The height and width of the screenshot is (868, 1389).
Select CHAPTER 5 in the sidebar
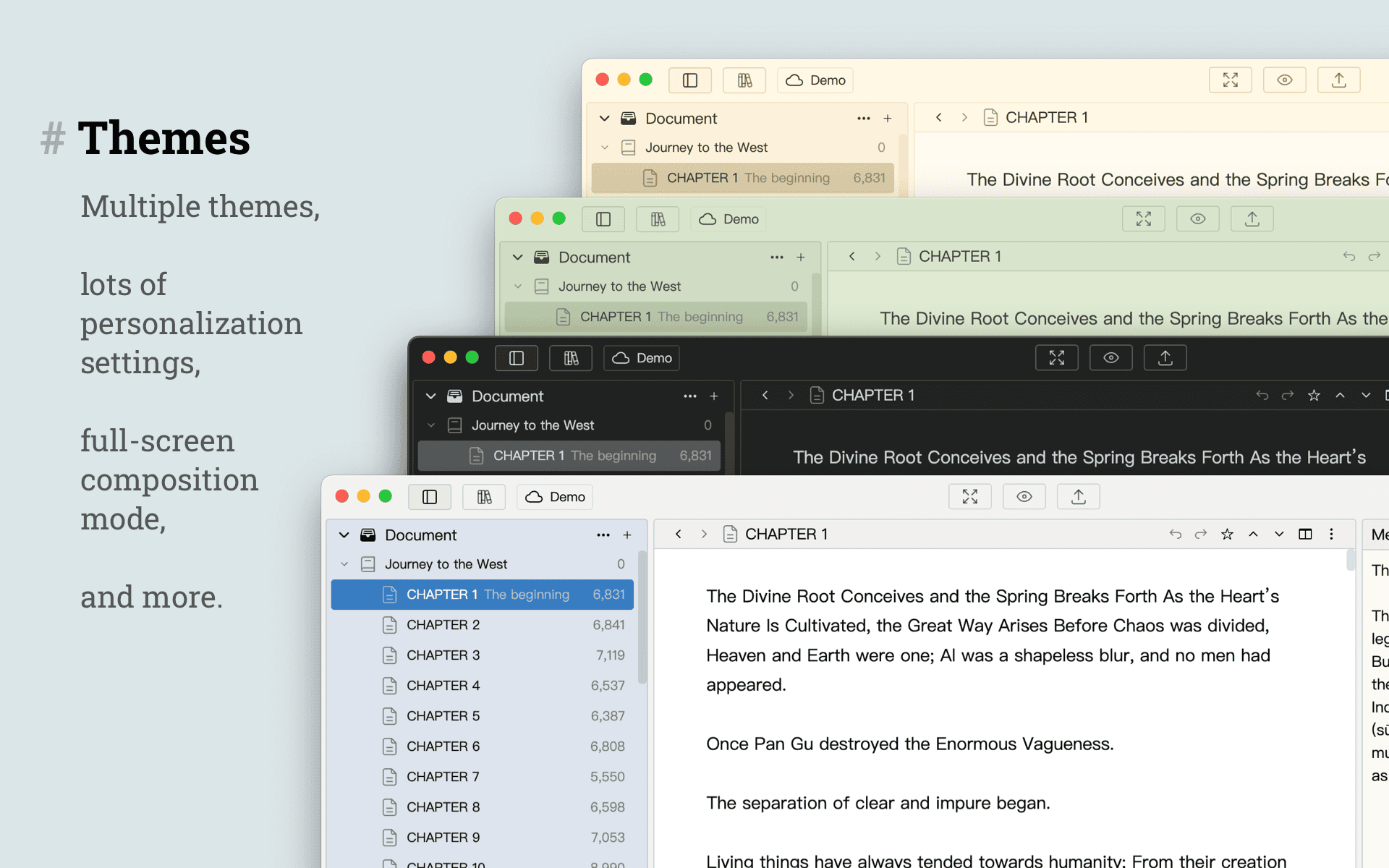click(483, 716)
